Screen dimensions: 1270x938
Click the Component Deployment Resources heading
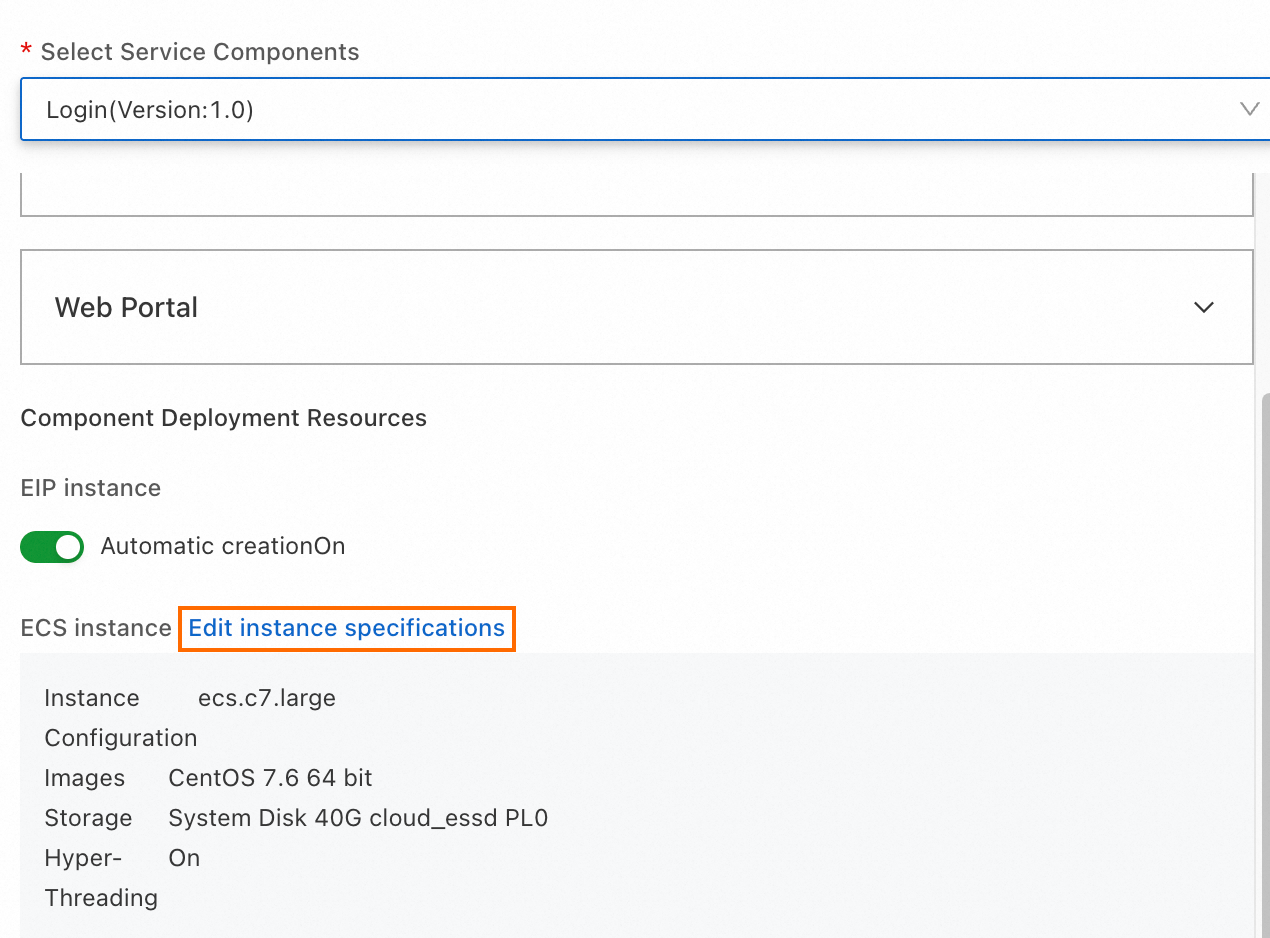(x=224, y=418)
